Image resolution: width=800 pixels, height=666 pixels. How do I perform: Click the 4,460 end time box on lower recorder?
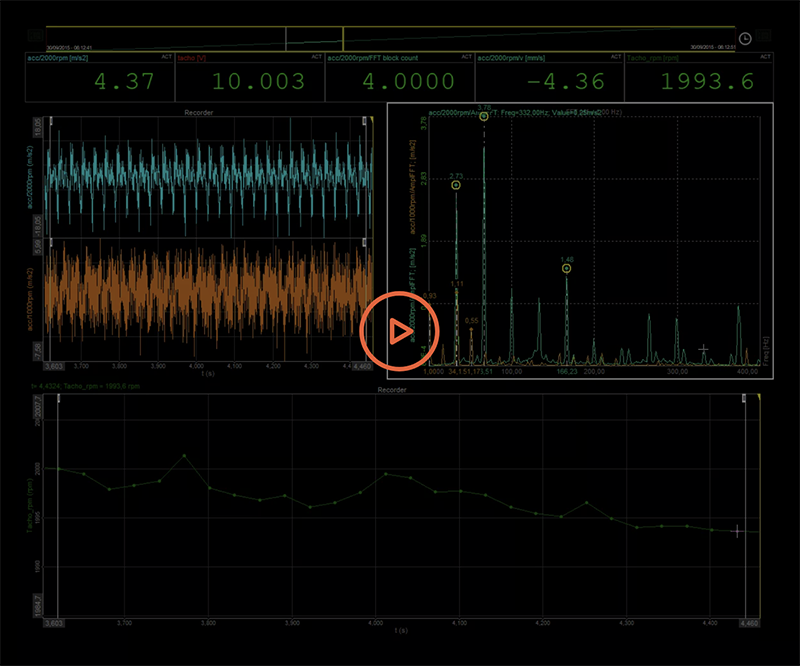(747, 622)
